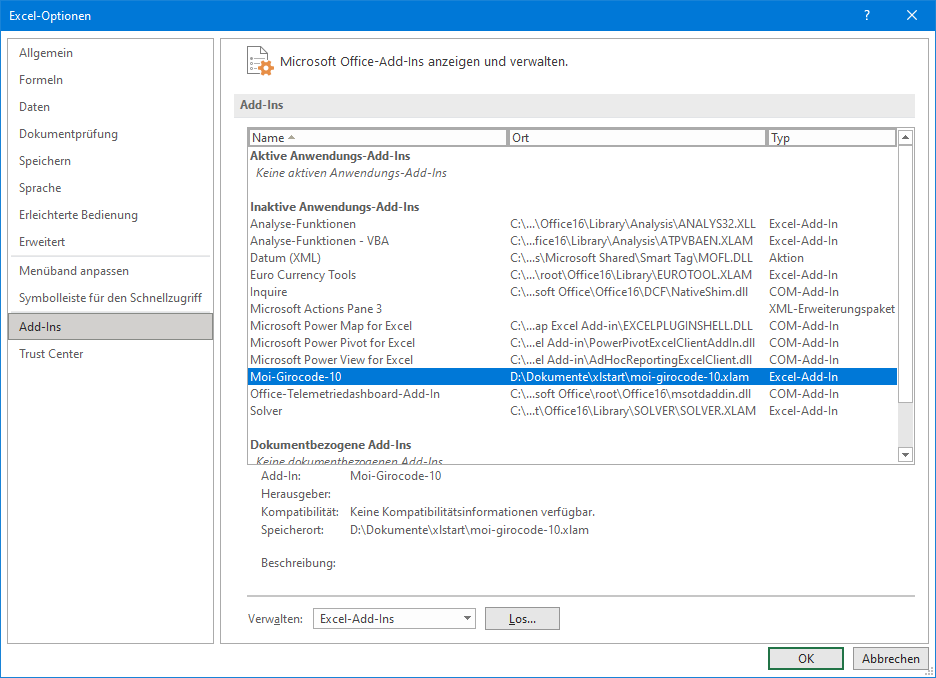Select Analyse-Funktionen - VBA row
This screenshot has height=678, width=936.
pos(572,241)
